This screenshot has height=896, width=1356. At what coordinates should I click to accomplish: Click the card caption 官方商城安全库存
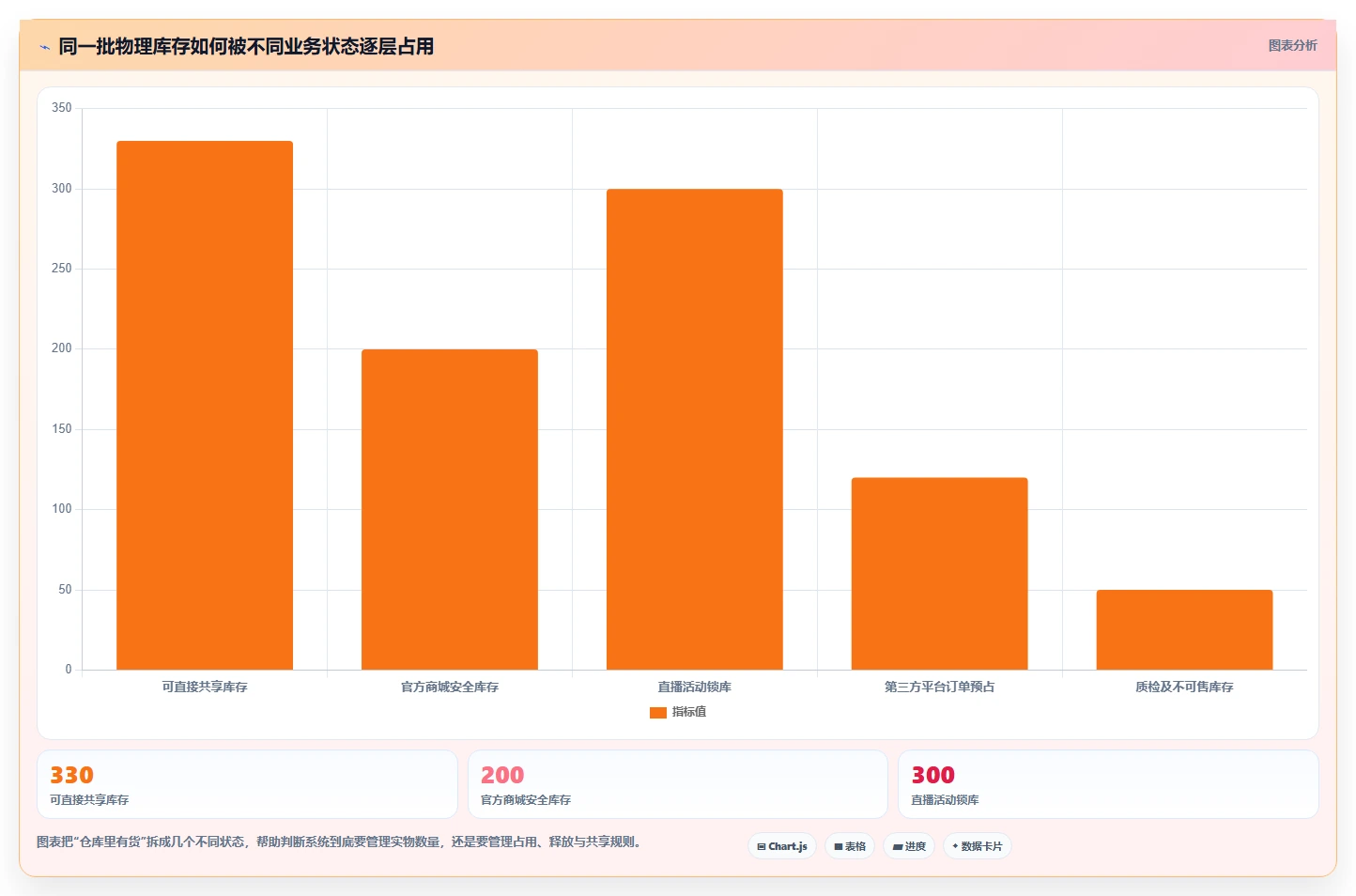pos(526,800)
